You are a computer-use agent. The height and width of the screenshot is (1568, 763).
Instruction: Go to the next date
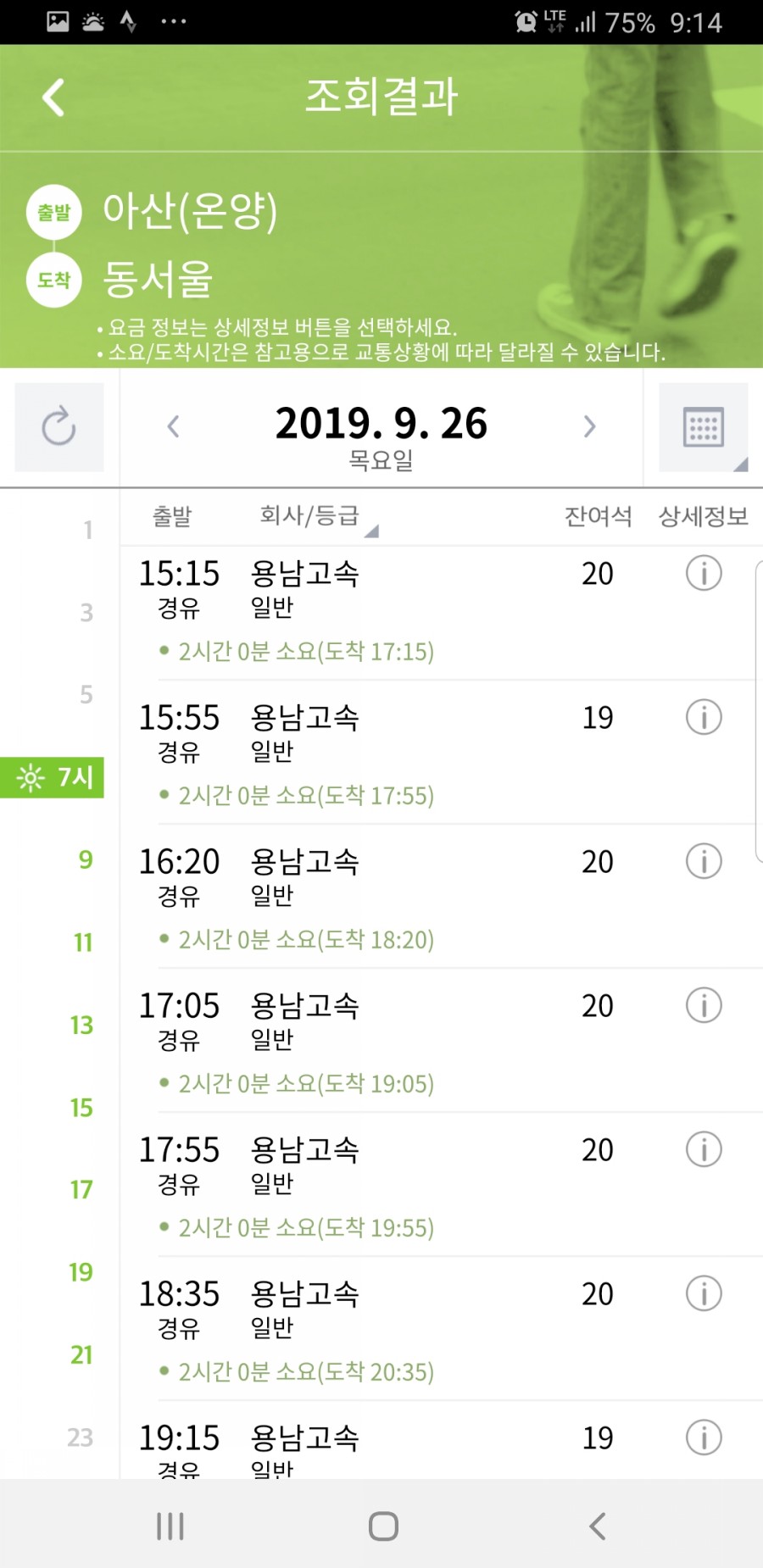click(x=589, y=426)
